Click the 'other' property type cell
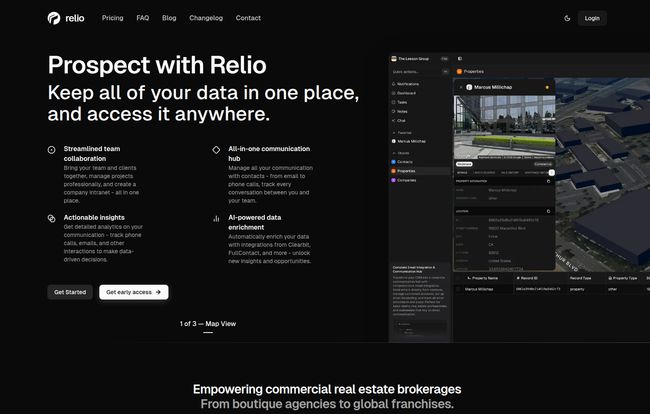 [612, 289]
